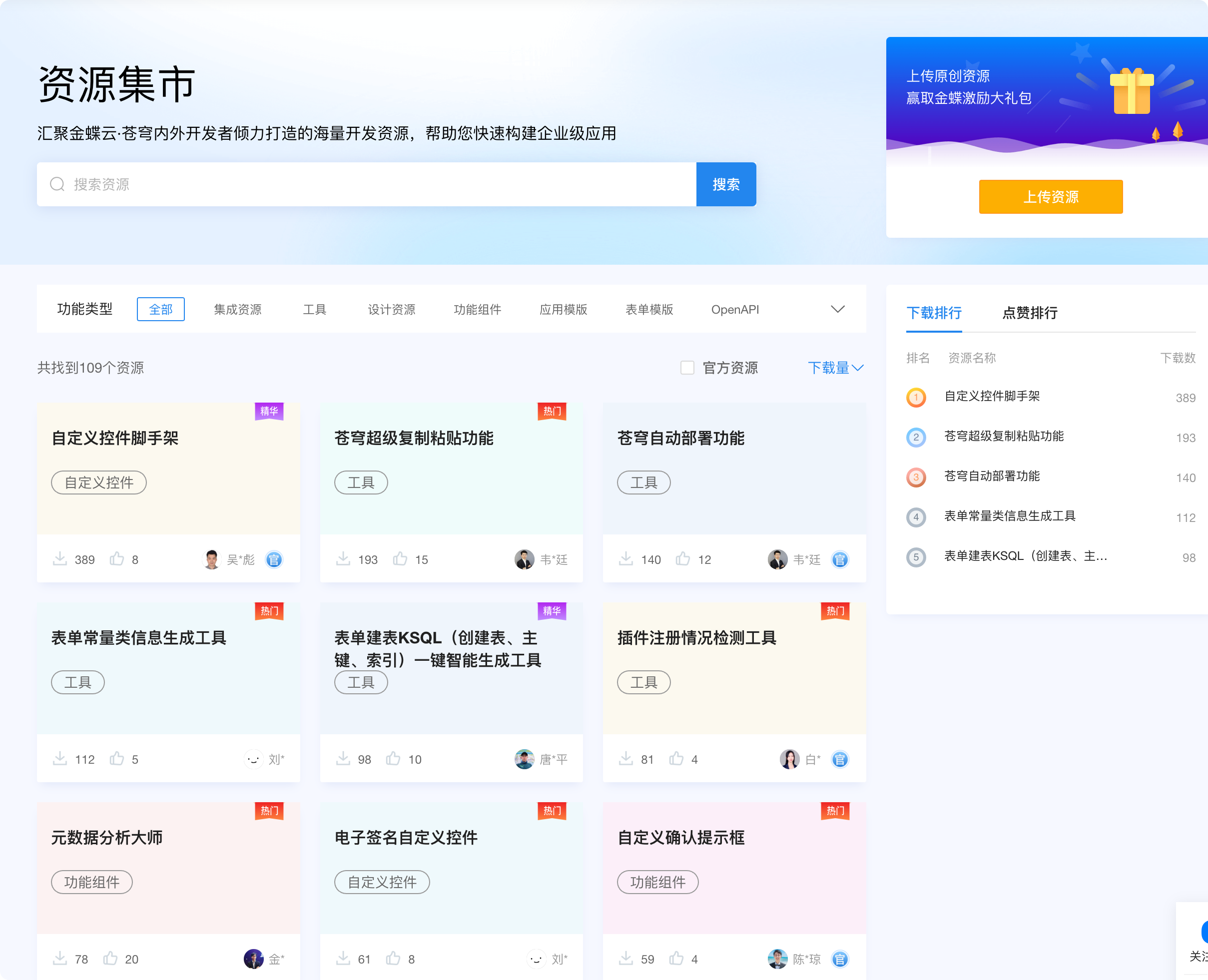The width and height of the screenshot is (1208, 980).
Task: Select the 工具 function type filter
Action: click(314, 309)
